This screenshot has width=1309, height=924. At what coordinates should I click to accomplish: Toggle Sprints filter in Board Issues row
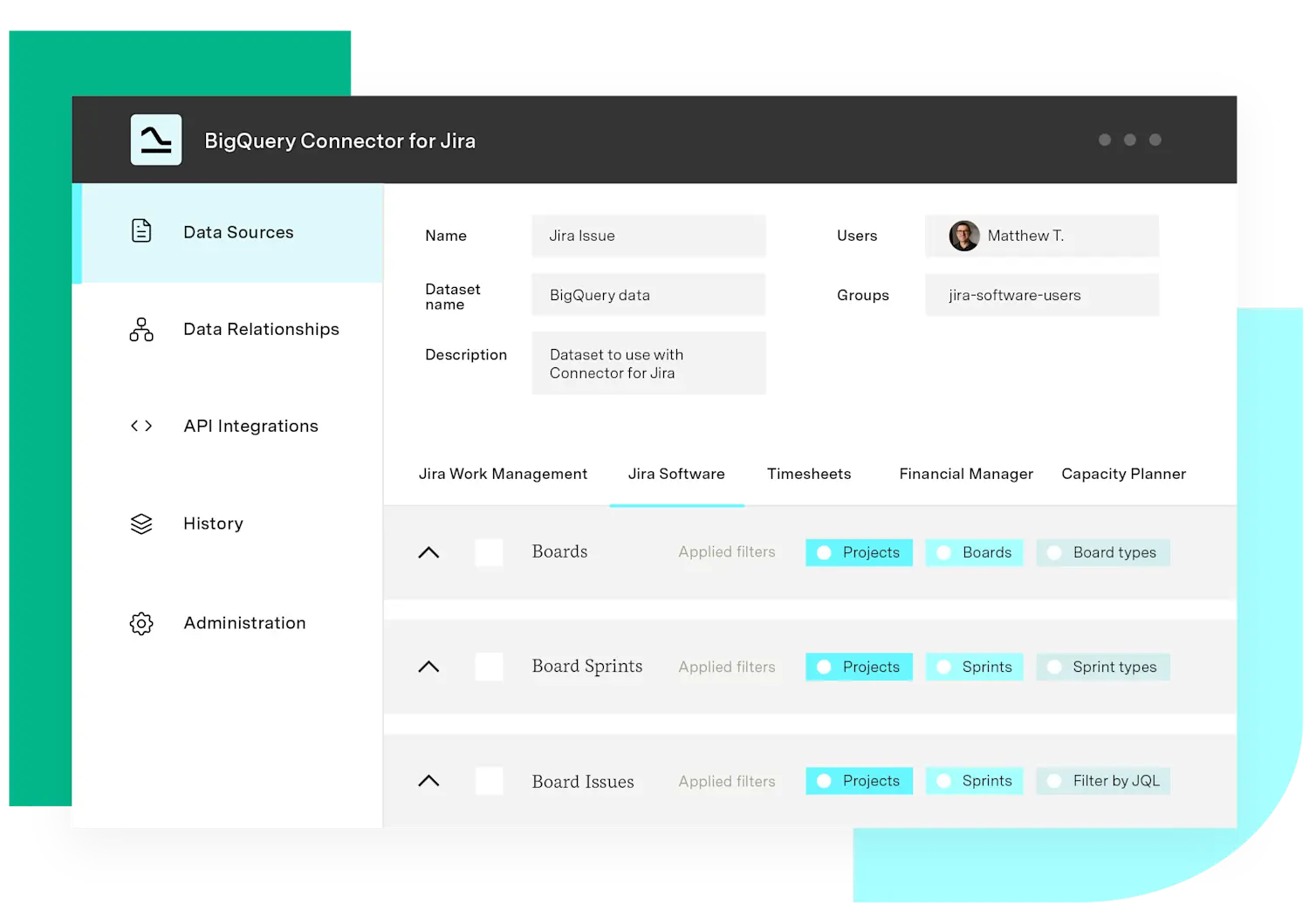click(974, 781)
